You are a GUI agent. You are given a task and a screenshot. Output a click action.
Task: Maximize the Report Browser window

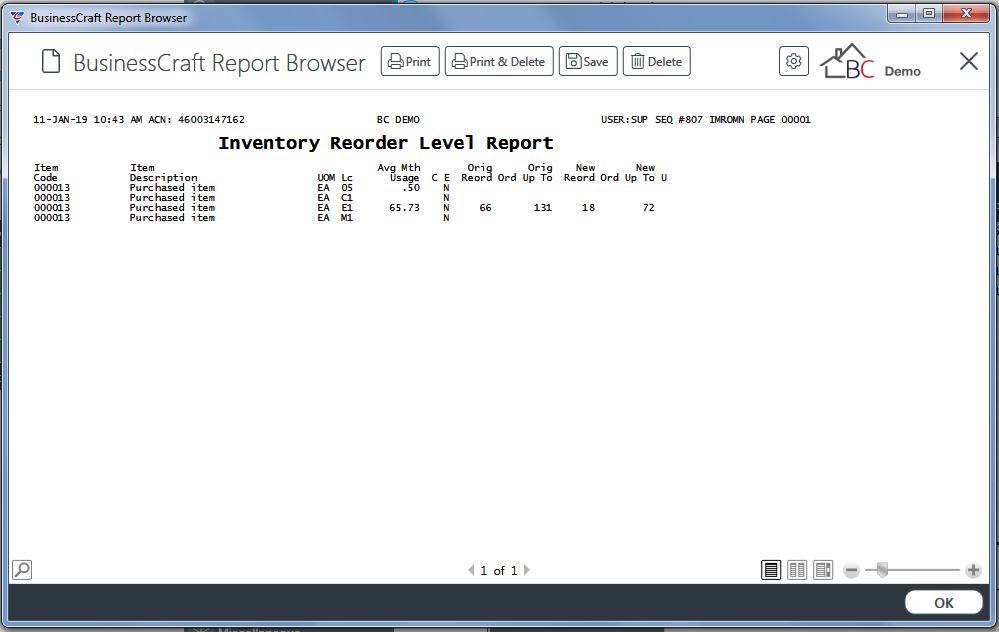[929, 13]
